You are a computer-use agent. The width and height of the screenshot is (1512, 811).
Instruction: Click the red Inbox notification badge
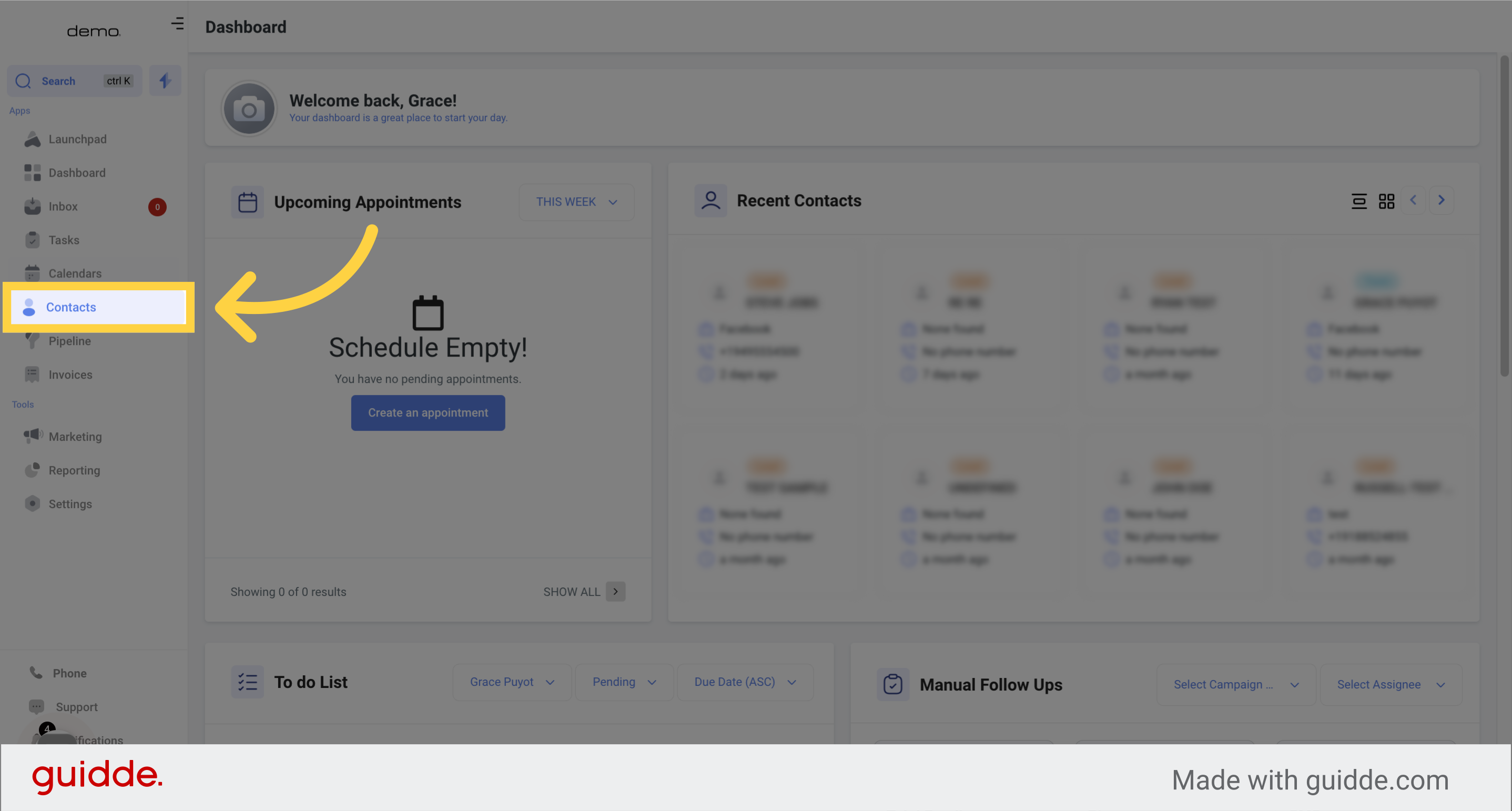[x=157, y=207]
